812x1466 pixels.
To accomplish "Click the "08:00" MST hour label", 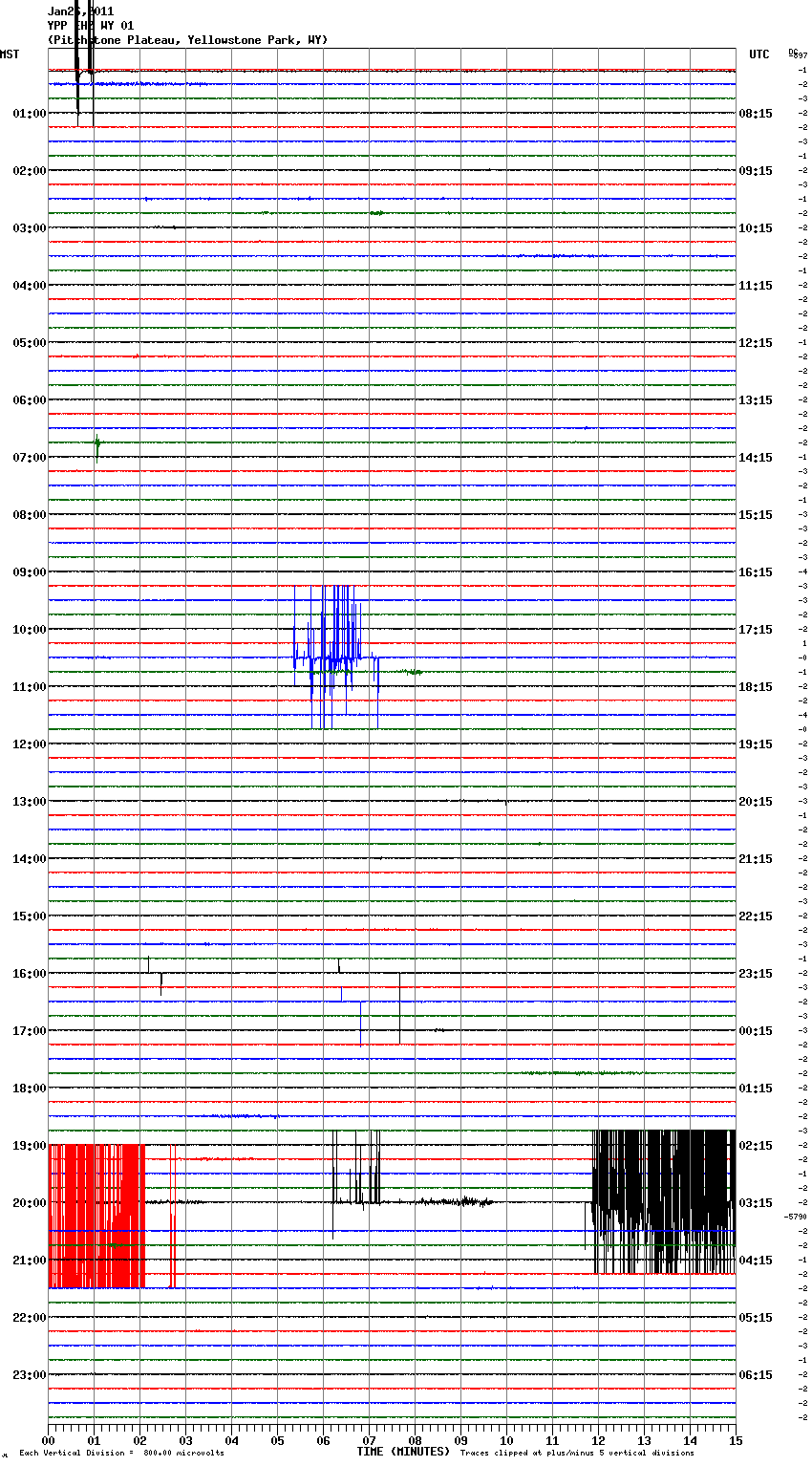I will pos(29,515).
